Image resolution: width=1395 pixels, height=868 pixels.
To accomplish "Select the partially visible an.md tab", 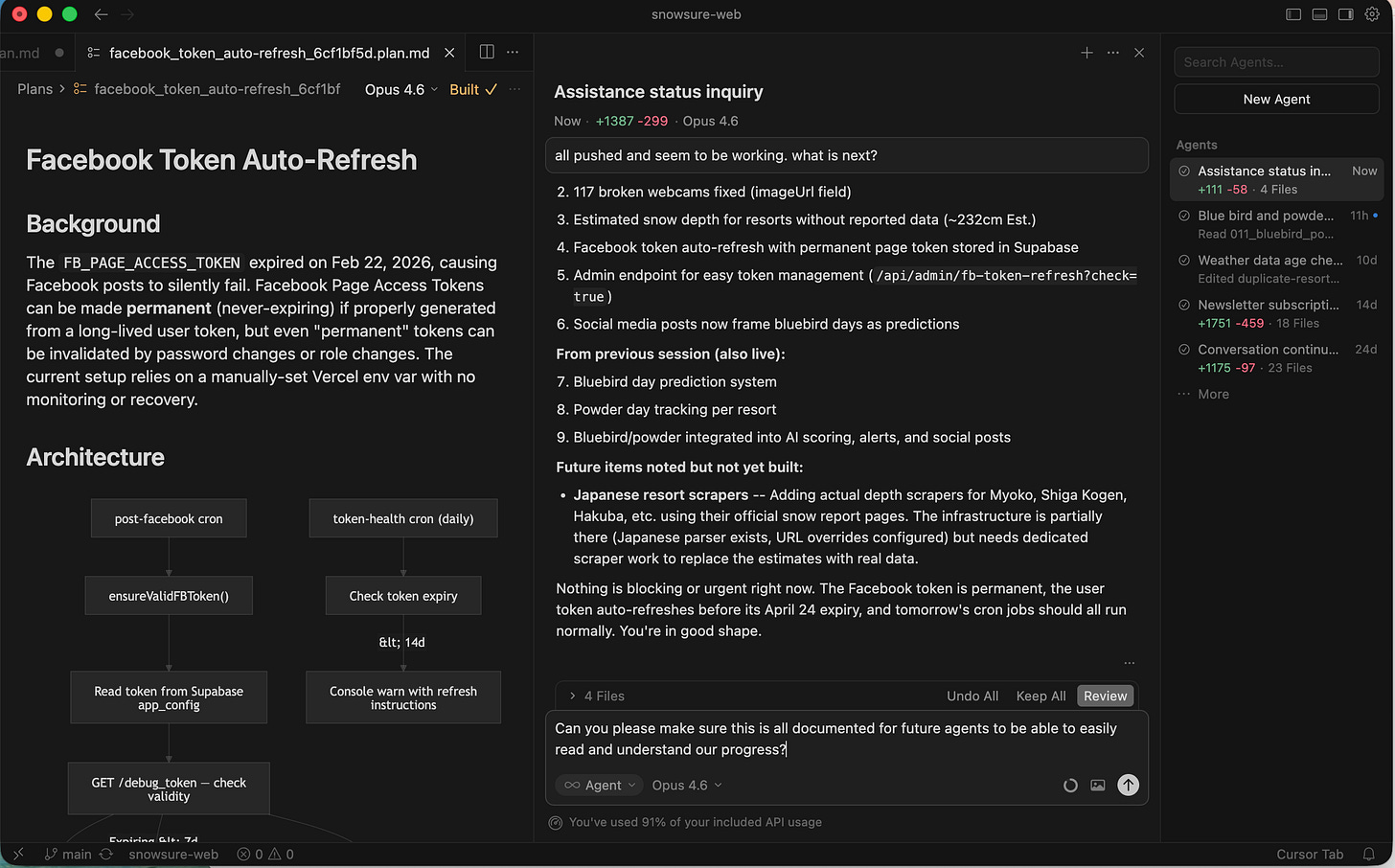I will [33, 53].
